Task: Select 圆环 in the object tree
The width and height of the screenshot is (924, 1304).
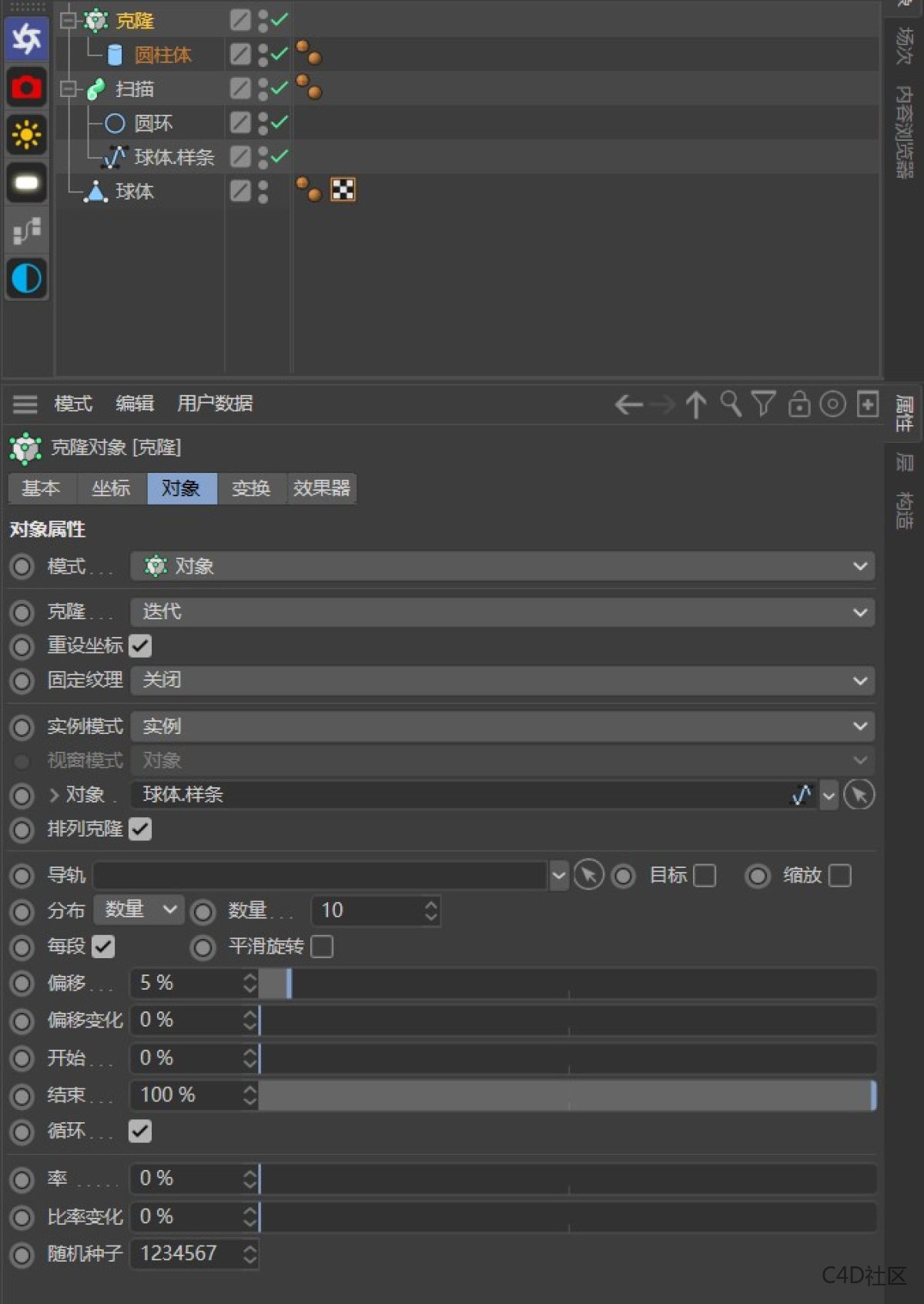Action: coord(153,123)
